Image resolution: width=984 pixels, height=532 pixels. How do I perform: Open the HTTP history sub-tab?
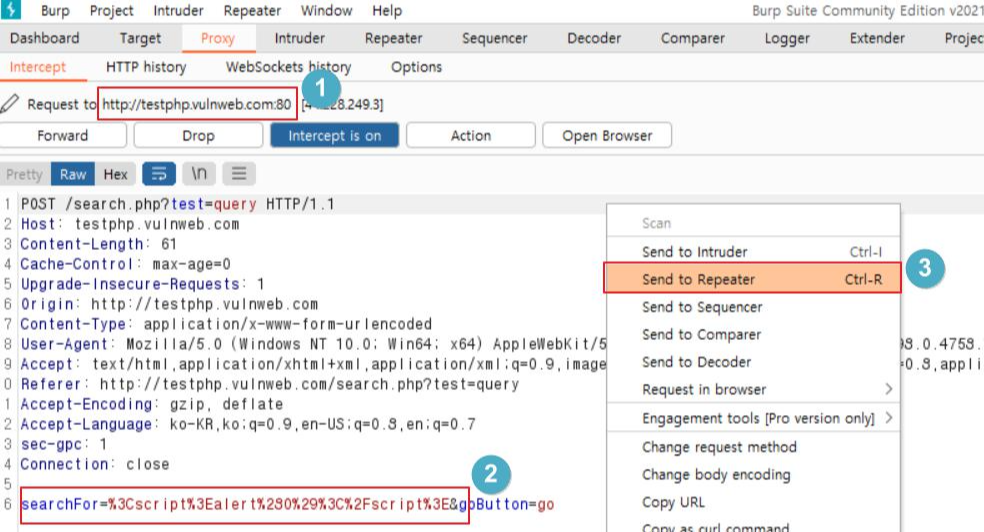tap(146, 67)
